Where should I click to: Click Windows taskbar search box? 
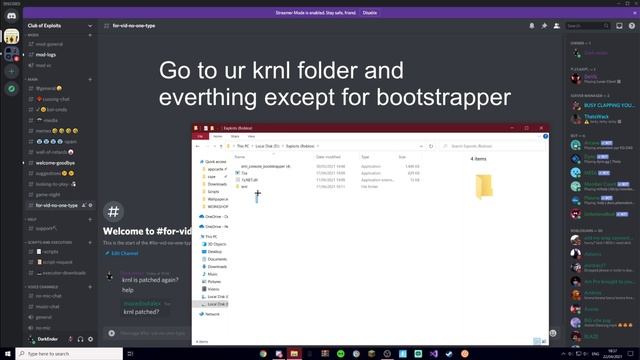69,353
